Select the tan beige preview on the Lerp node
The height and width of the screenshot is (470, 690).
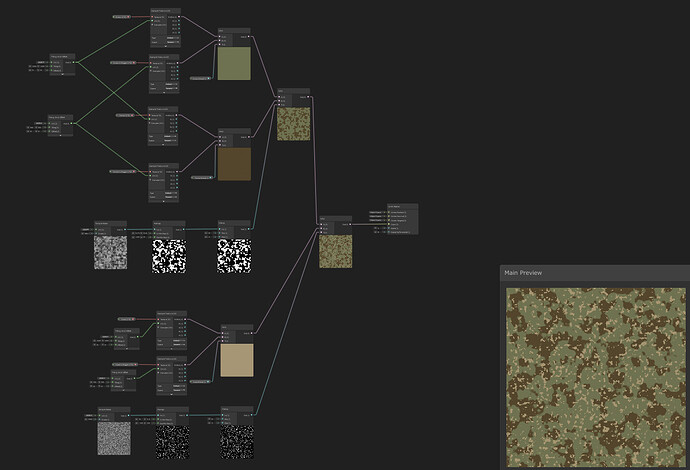(x=237, y=360)
